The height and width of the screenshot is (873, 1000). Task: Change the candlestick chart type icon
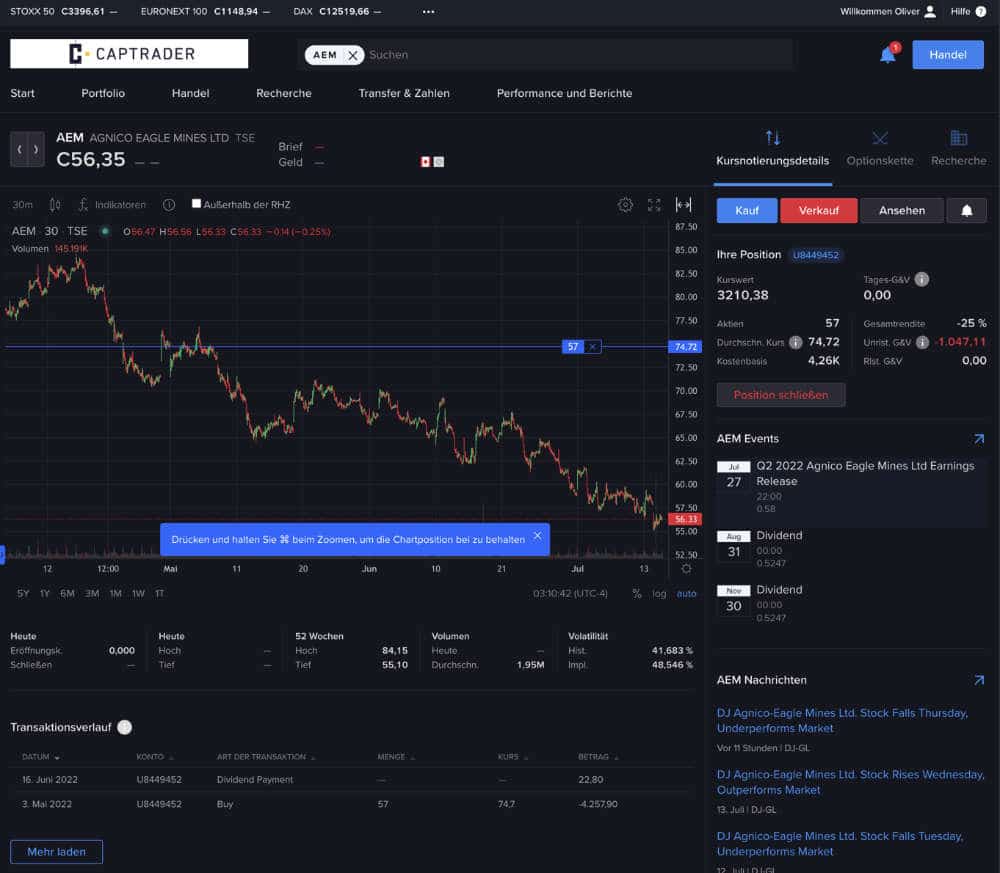click(55, 205)
